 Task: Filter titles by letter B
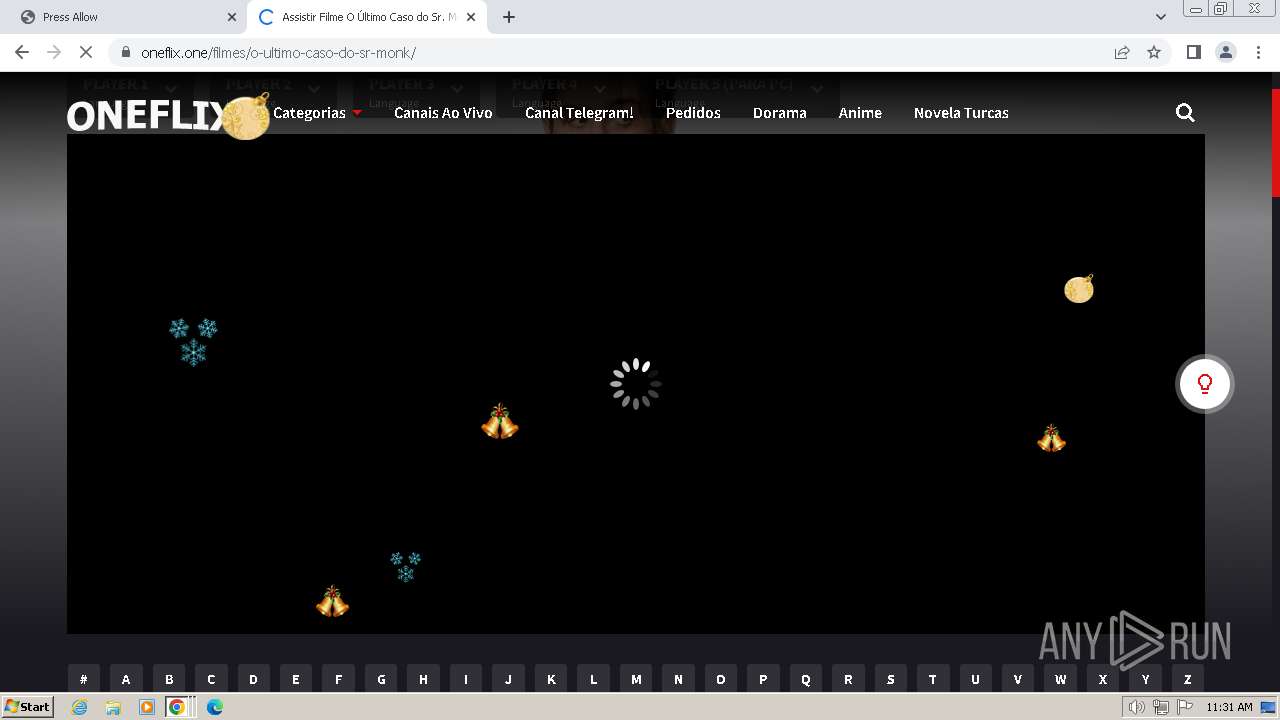pos(169,679)
